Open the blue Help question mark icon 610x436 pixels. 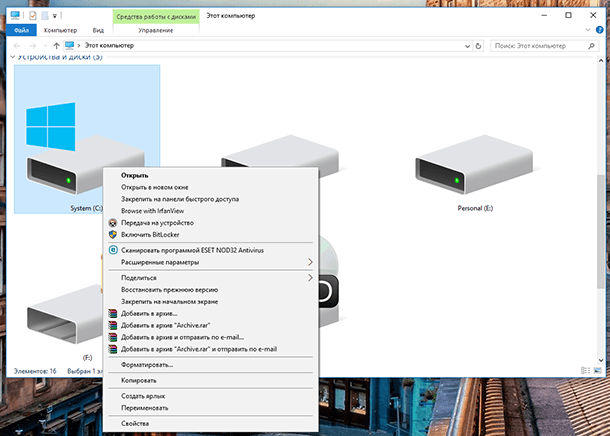599,30
